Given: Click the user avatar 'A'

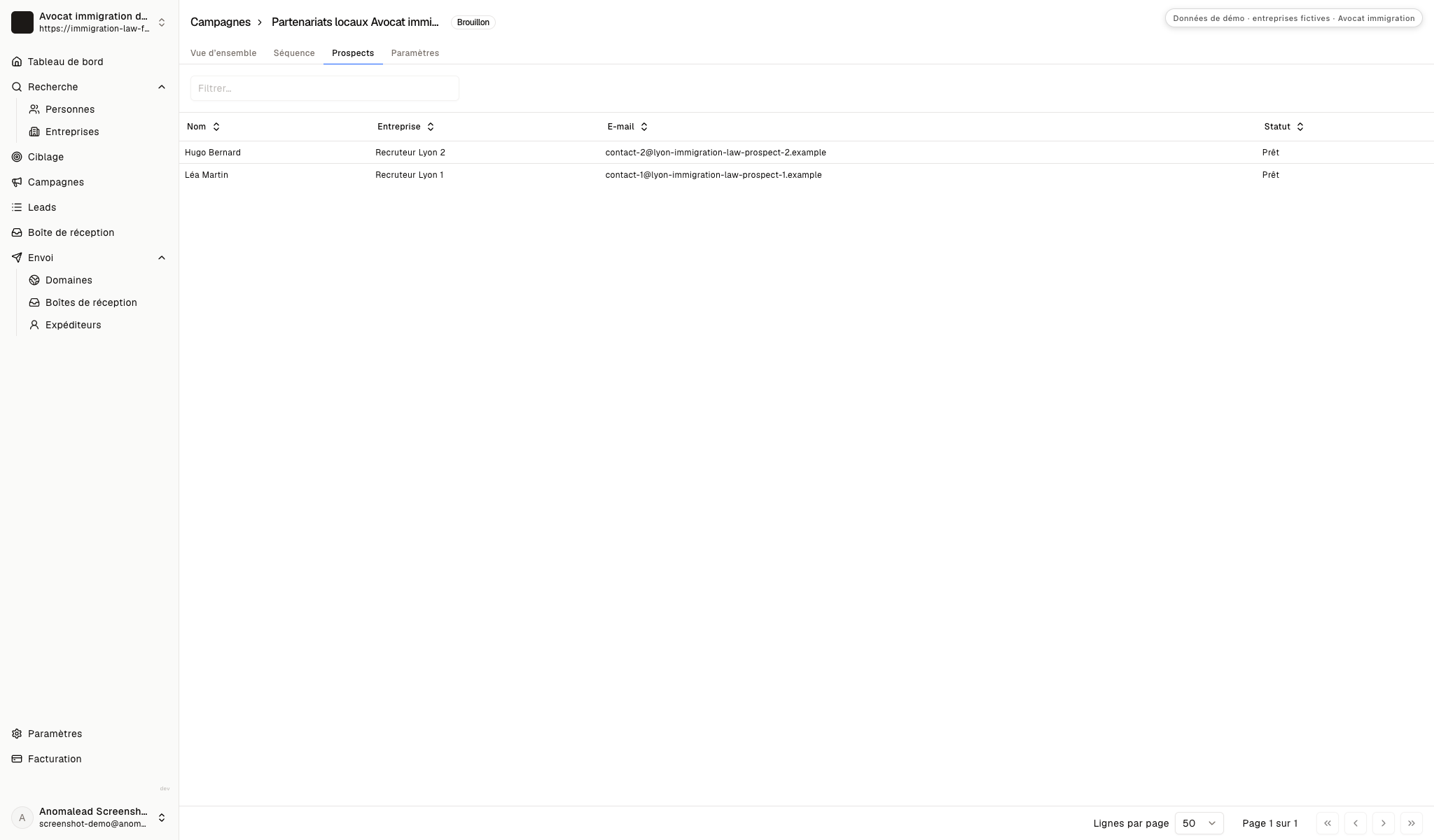Looking at the screenshot, I should pyautogui.click(x=22, y=818).
